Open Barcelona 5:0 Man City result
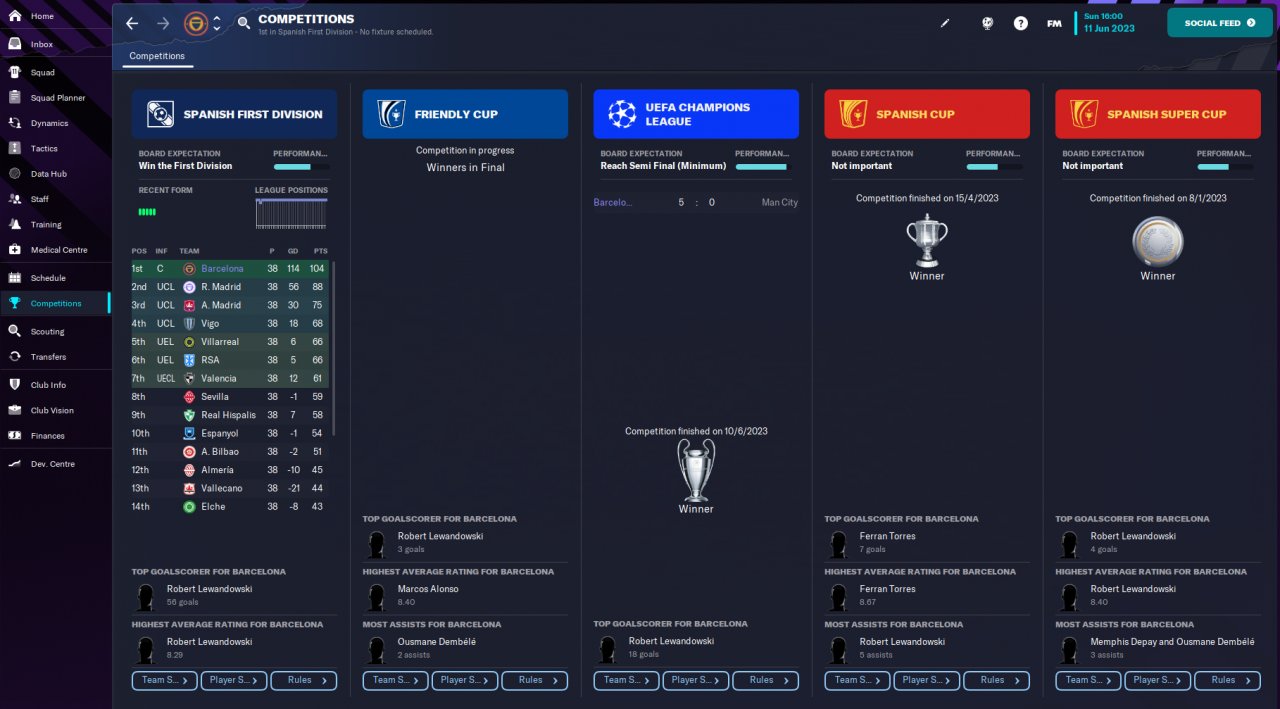 696,202
